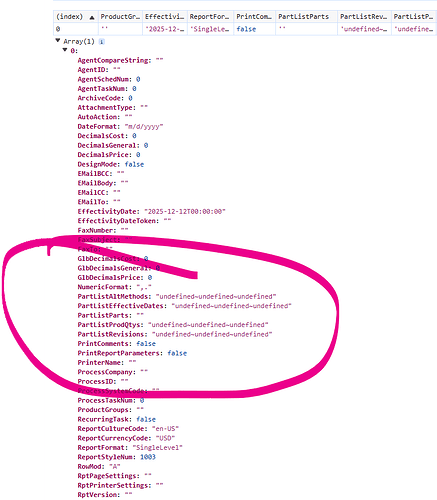Click the GlbDecimalsPrice property
This screenshot has height=500, width=437.
(111, 278)
